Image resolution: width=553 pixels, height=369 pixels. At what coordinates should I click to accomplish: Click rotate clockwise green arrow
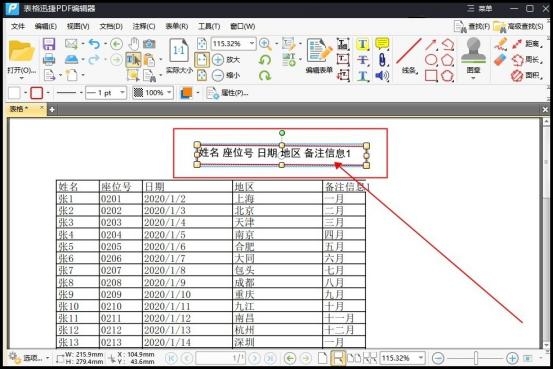[265, 75]
